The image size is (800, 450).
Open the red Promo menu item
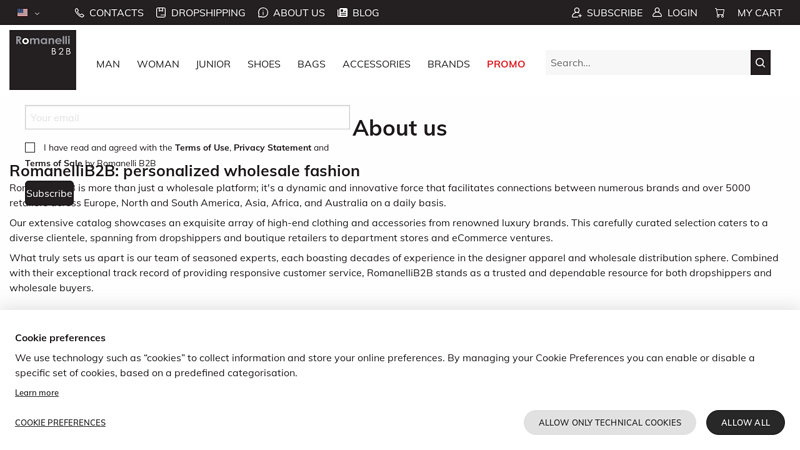(x=506, y=64)
